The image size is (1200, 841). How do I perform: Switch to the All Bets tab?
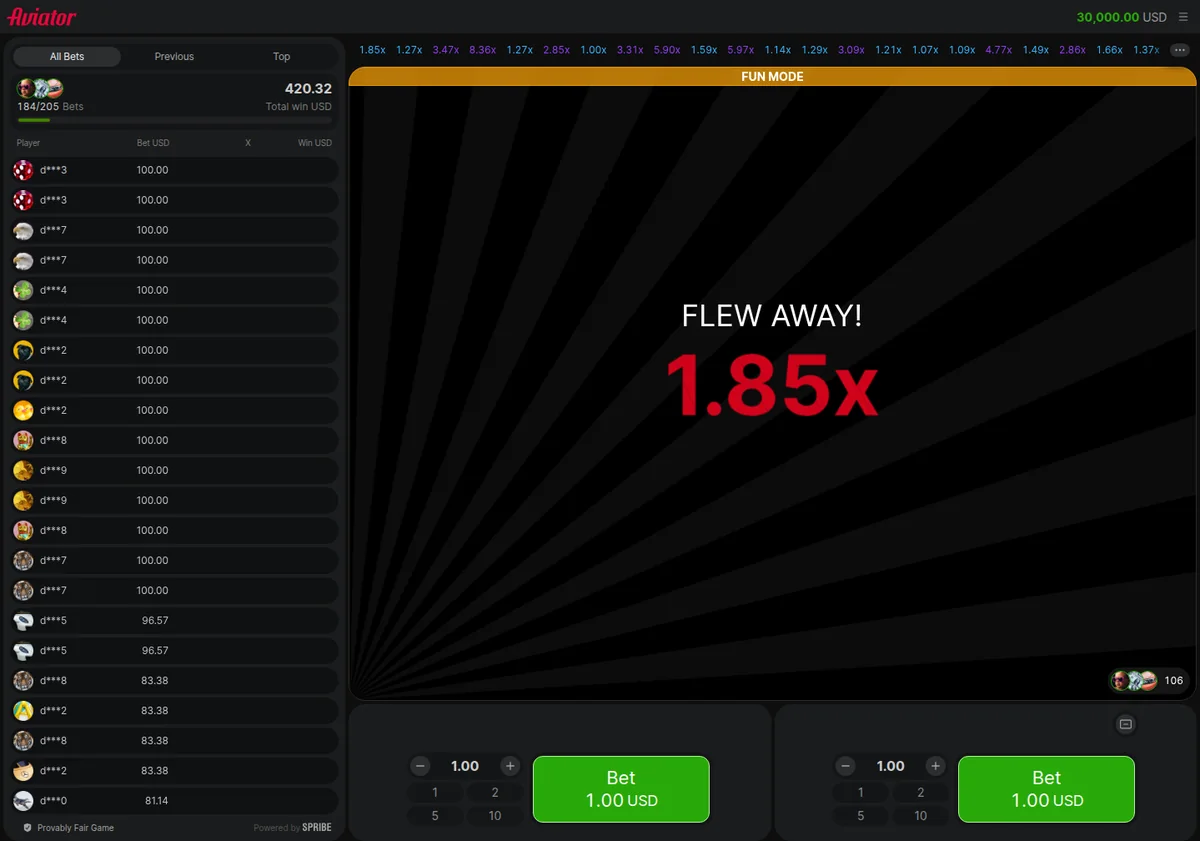[x=67, y=57]
